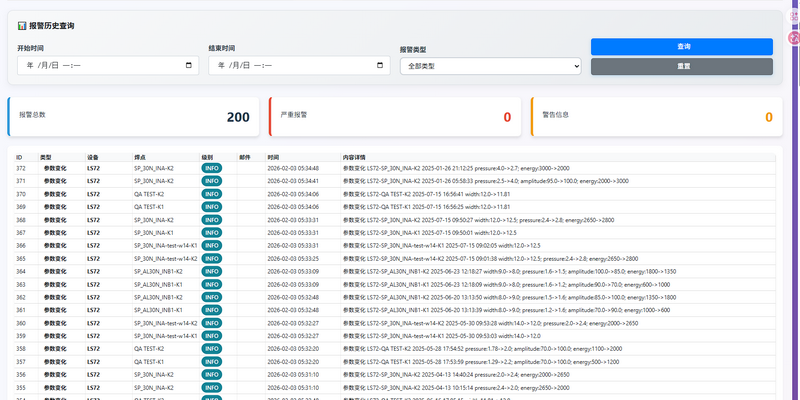Screen dimensions: 800x400
Task: Select SP_AL30N_INB1-K1 in row 361
Action: point(158,310)
